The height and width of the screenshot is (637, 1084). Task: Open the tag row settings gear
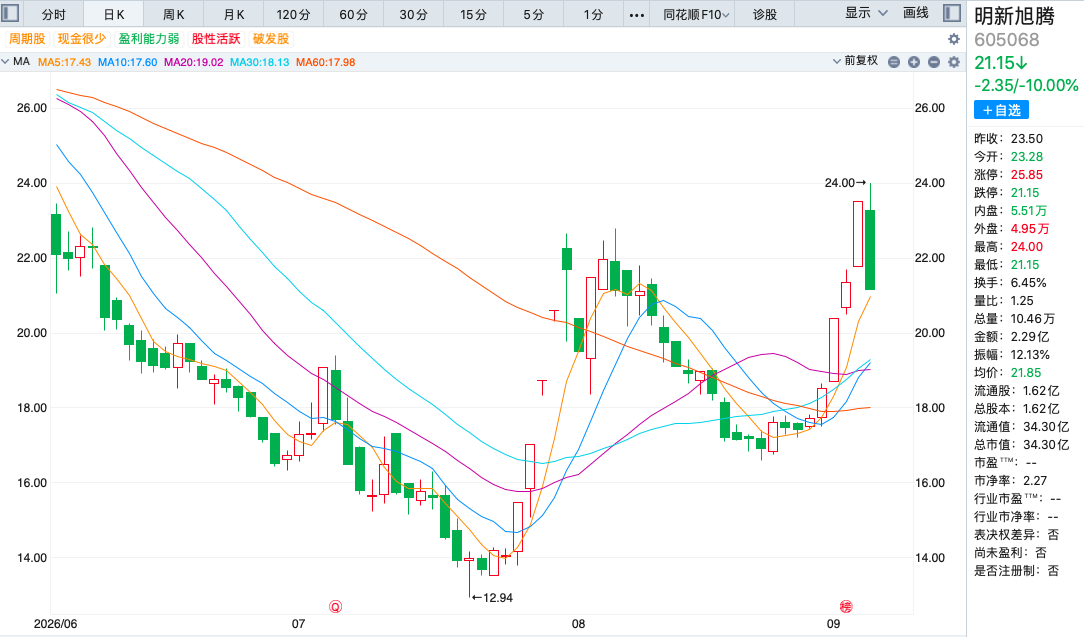953,39
